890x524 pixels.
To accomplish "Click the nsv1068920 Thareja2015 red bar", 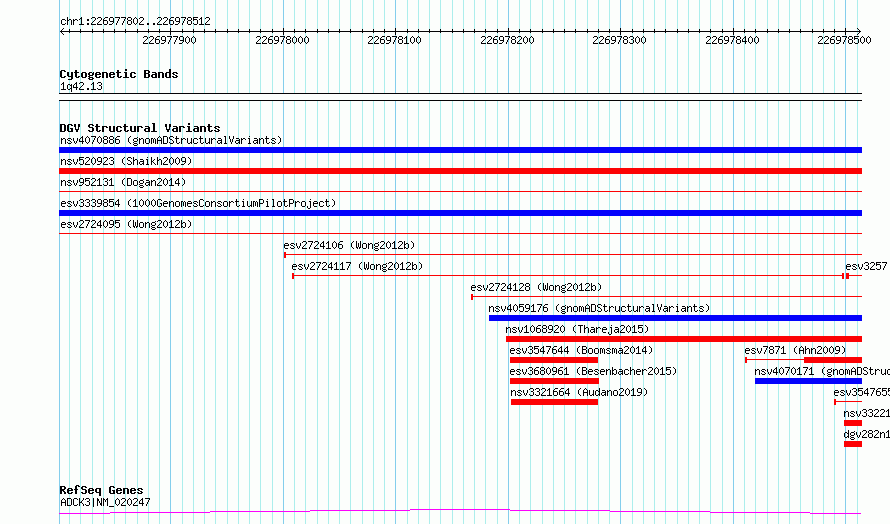I will [684, 339].
